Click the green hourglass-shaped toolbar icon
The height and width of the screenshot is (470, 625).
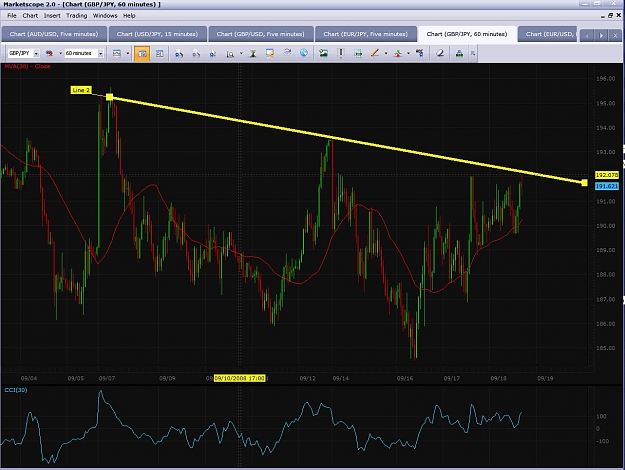[x=253, y=53]
